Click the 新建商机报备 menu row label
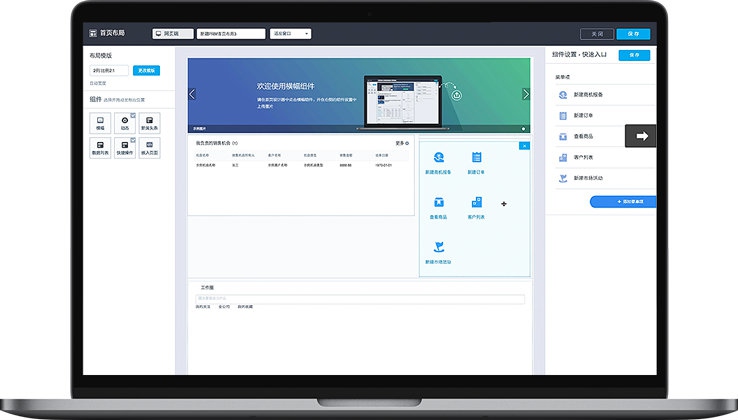Viewport: 738px width, 420px height. [x=588, y=95]
